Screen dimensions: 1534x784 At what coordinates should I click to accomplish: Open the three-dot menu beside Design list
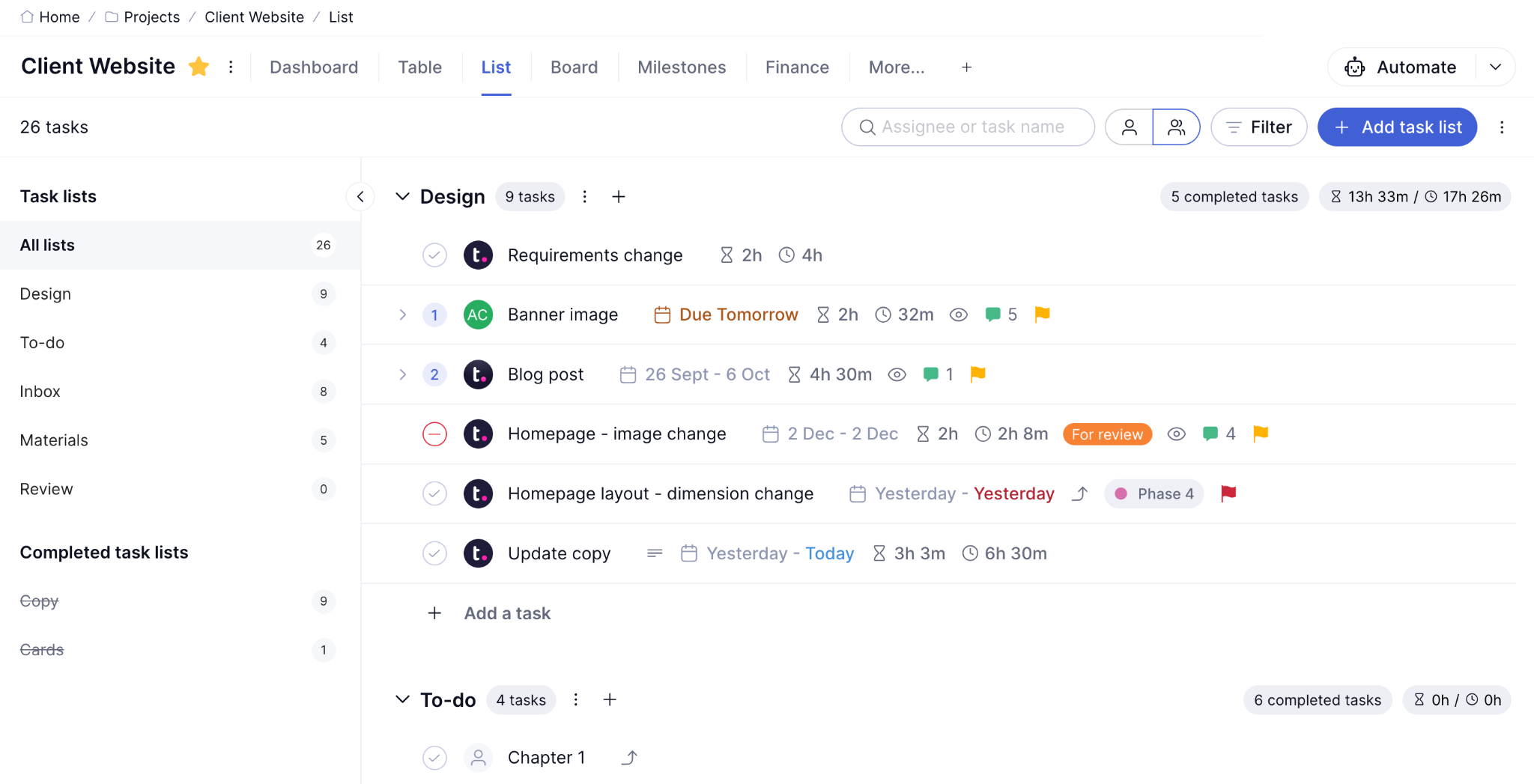585,197
